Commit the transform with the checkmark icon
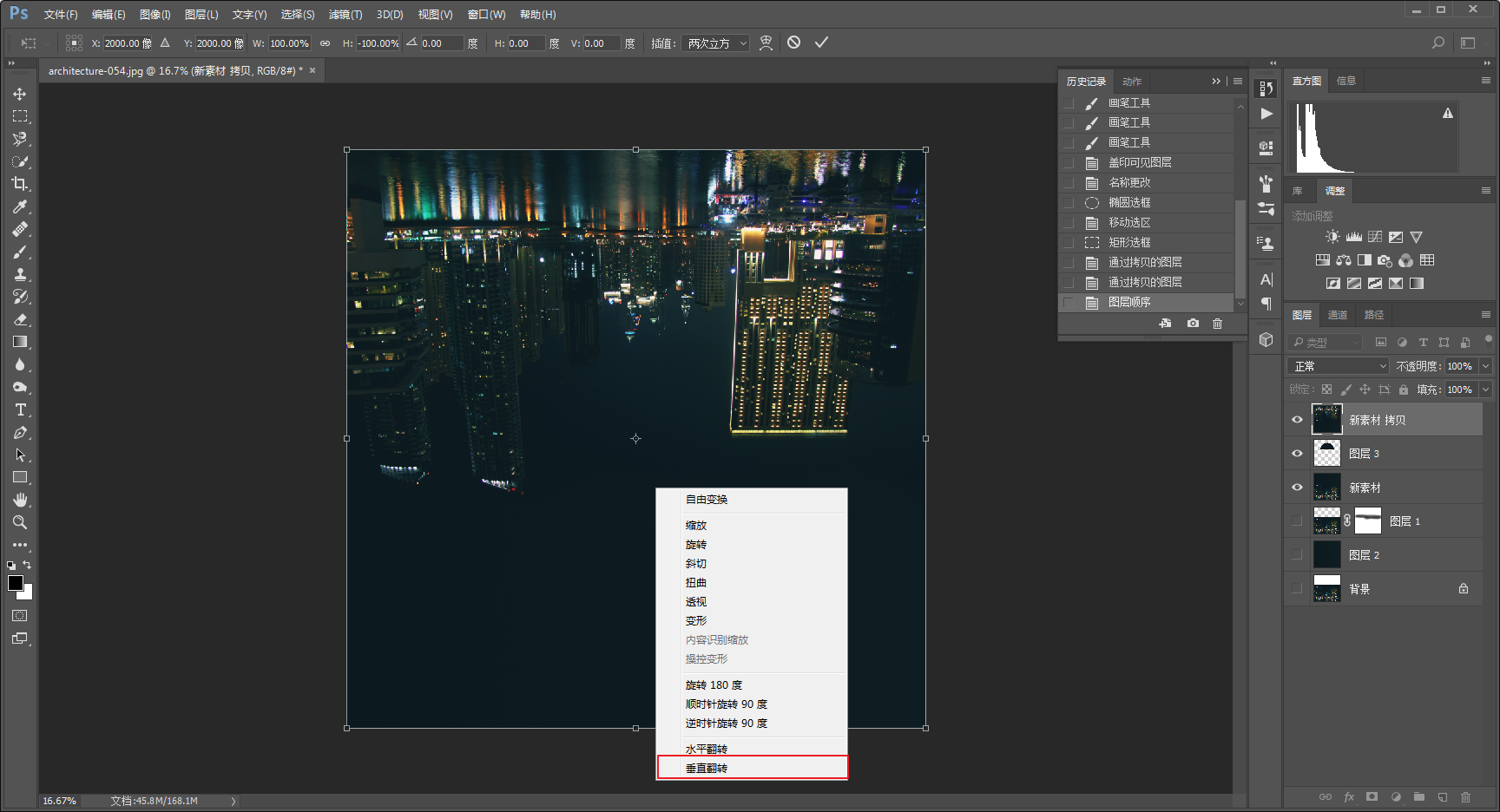The image size is (1500, 812). 821,43
